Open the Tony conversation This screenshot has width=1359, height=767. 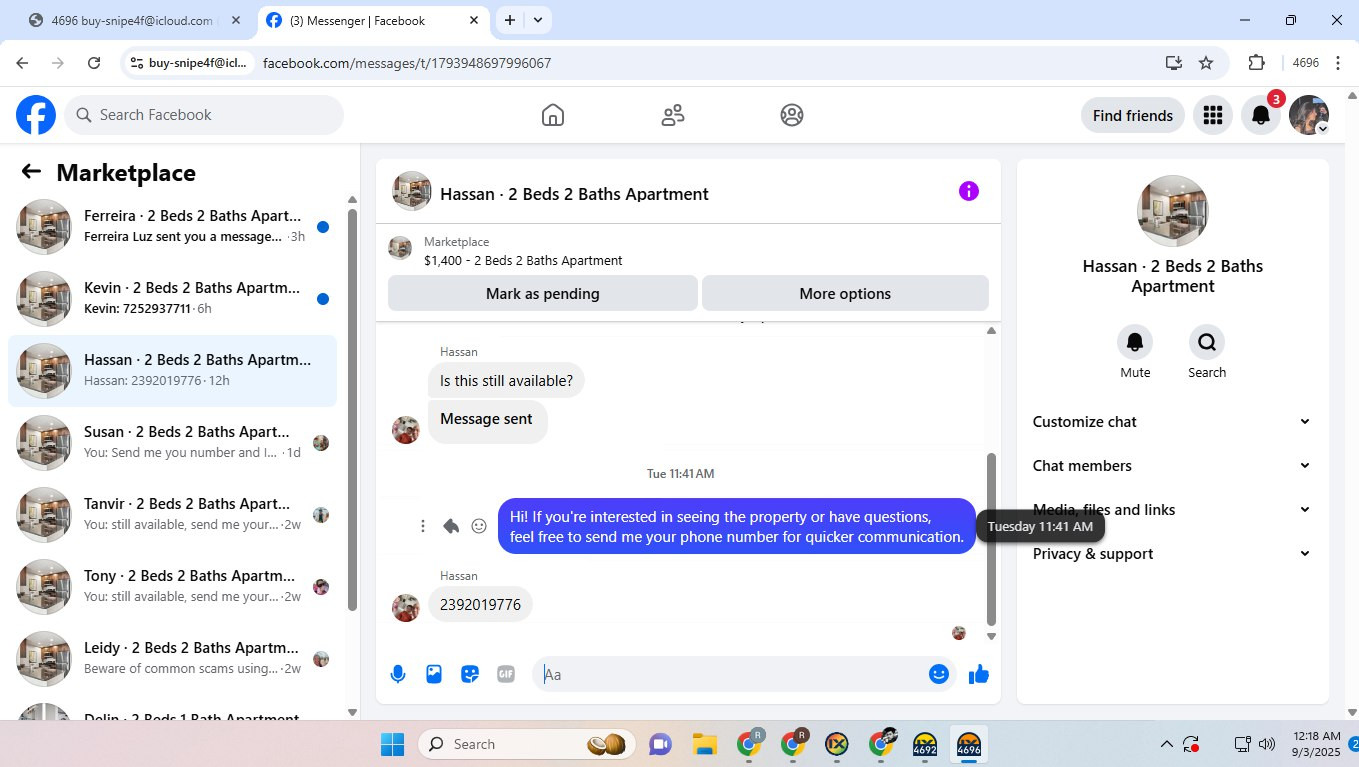(173, 587)
